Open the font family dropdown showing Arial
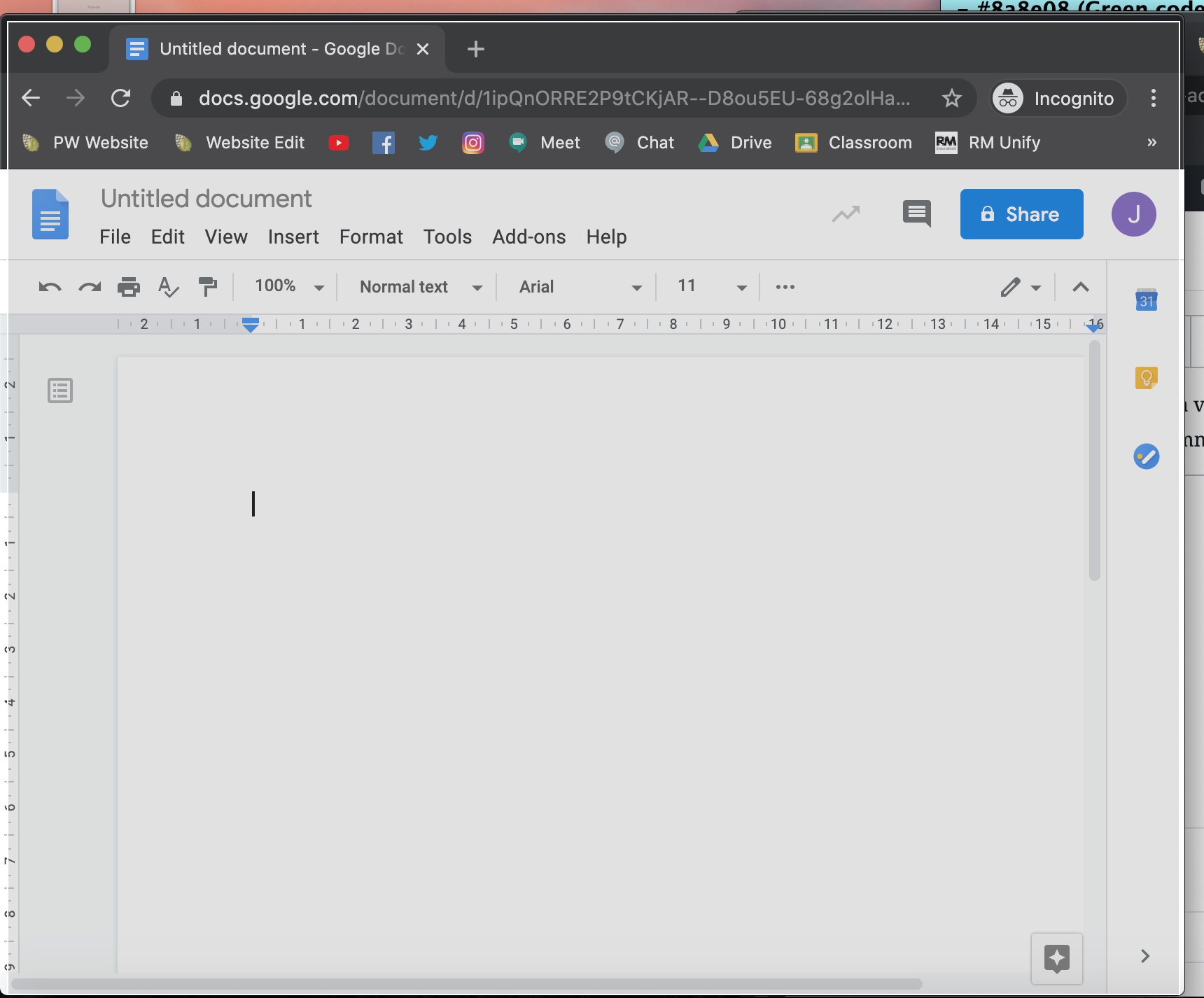 click(575, 286)
